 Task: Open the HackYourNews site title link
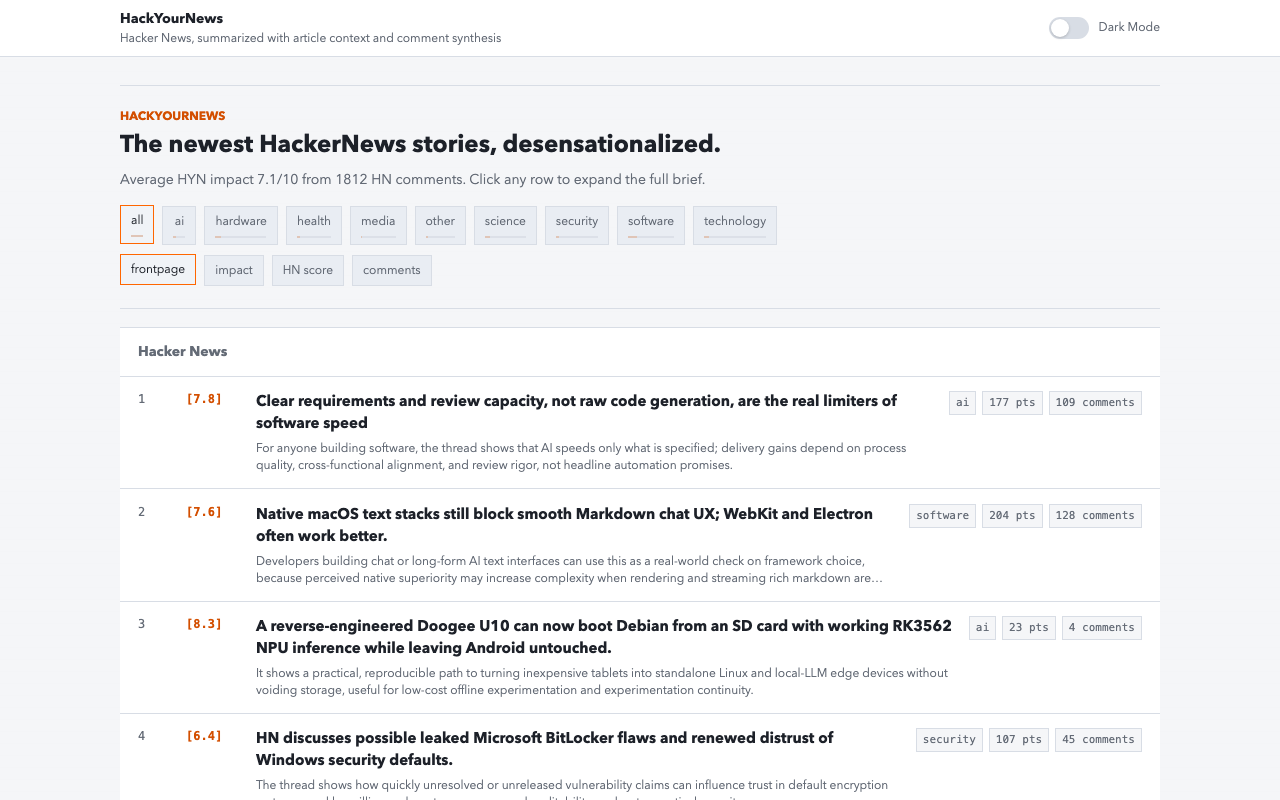[x=171, y=18]
